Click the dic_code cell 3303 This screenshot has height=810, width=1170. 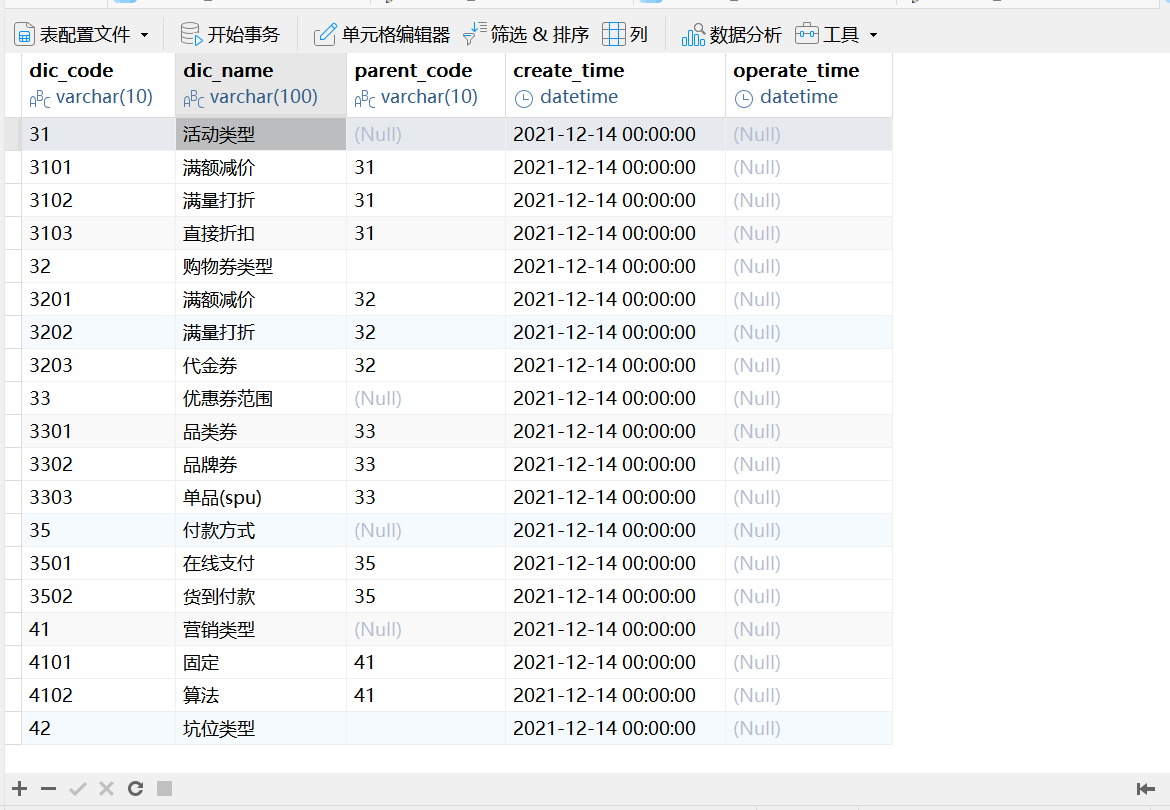51,497
